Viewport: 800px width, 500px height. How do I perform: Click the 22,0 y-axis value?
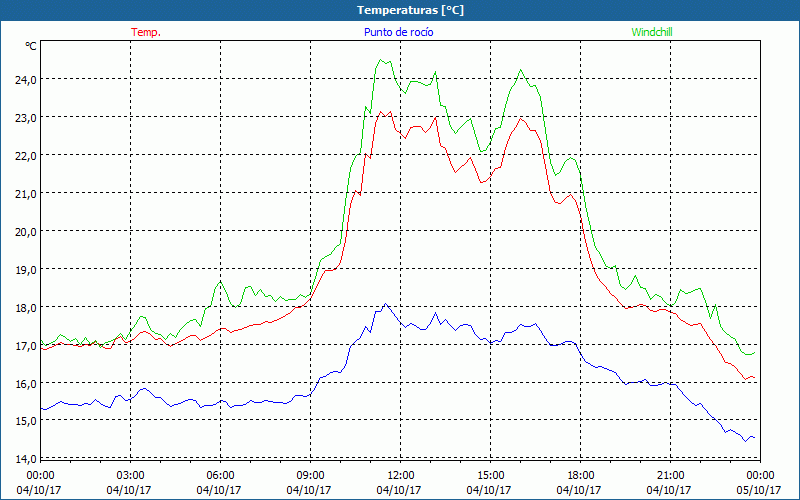click(26, 156)
